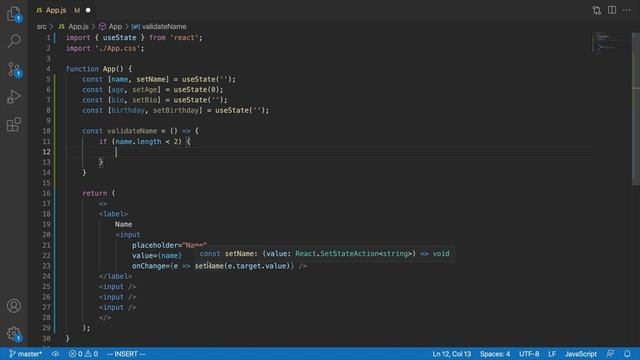Click line number 16 in gutter
Viewport: 640px width, 360px height.
(46, 193)
